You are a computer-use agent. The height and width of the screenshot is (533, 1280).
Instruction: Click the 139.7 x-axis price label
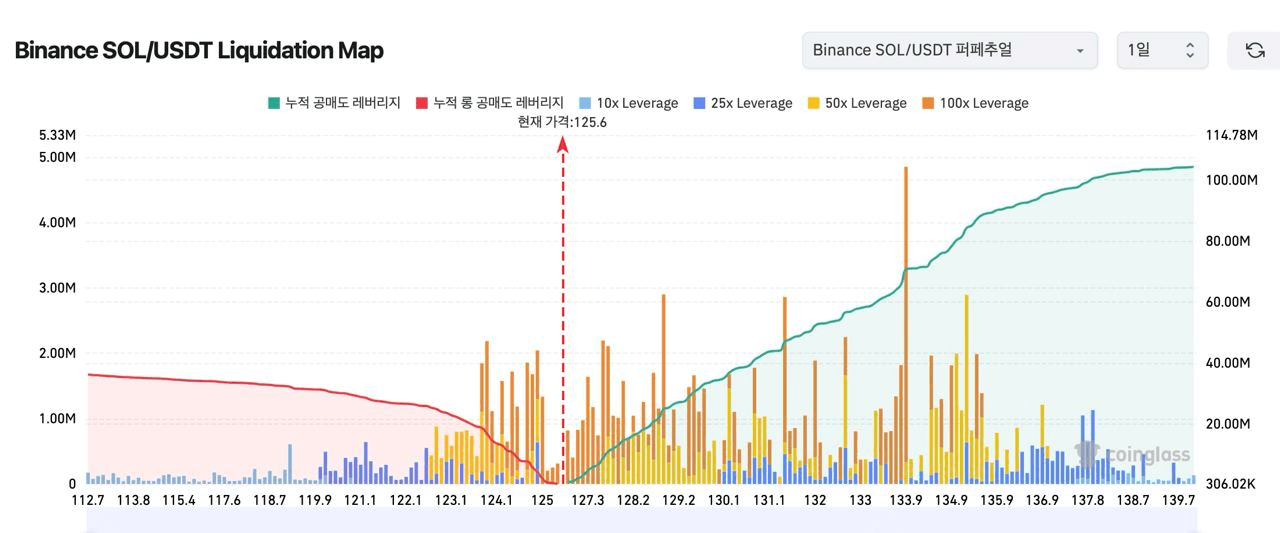tap(1178, 500)
